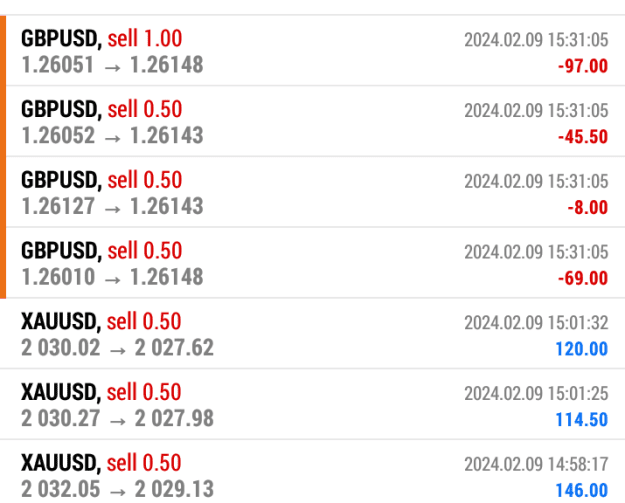Image resolution: width=625 pixels, height=503 pixels.
Task: Click the 1.26127 → 1.26143 price line
Action: click(x=112, y=206)
